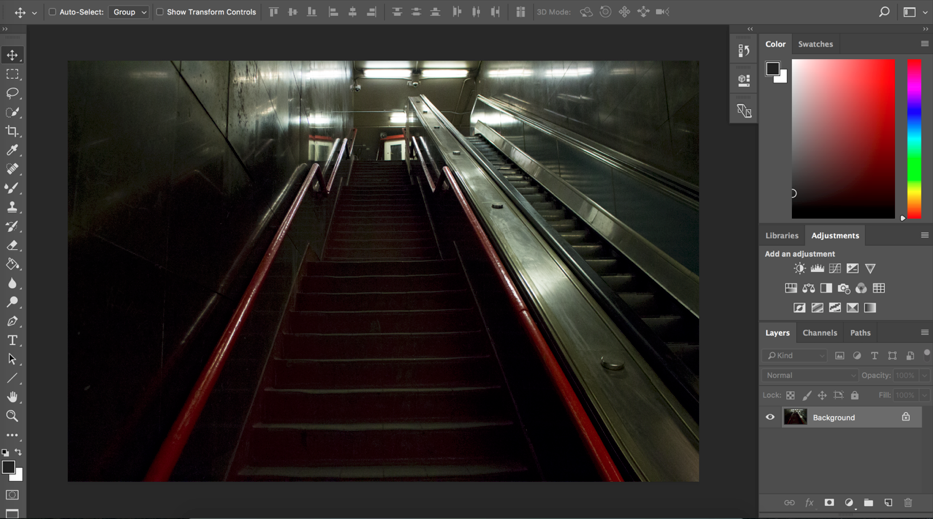Create a new group folder

[869, 502]
